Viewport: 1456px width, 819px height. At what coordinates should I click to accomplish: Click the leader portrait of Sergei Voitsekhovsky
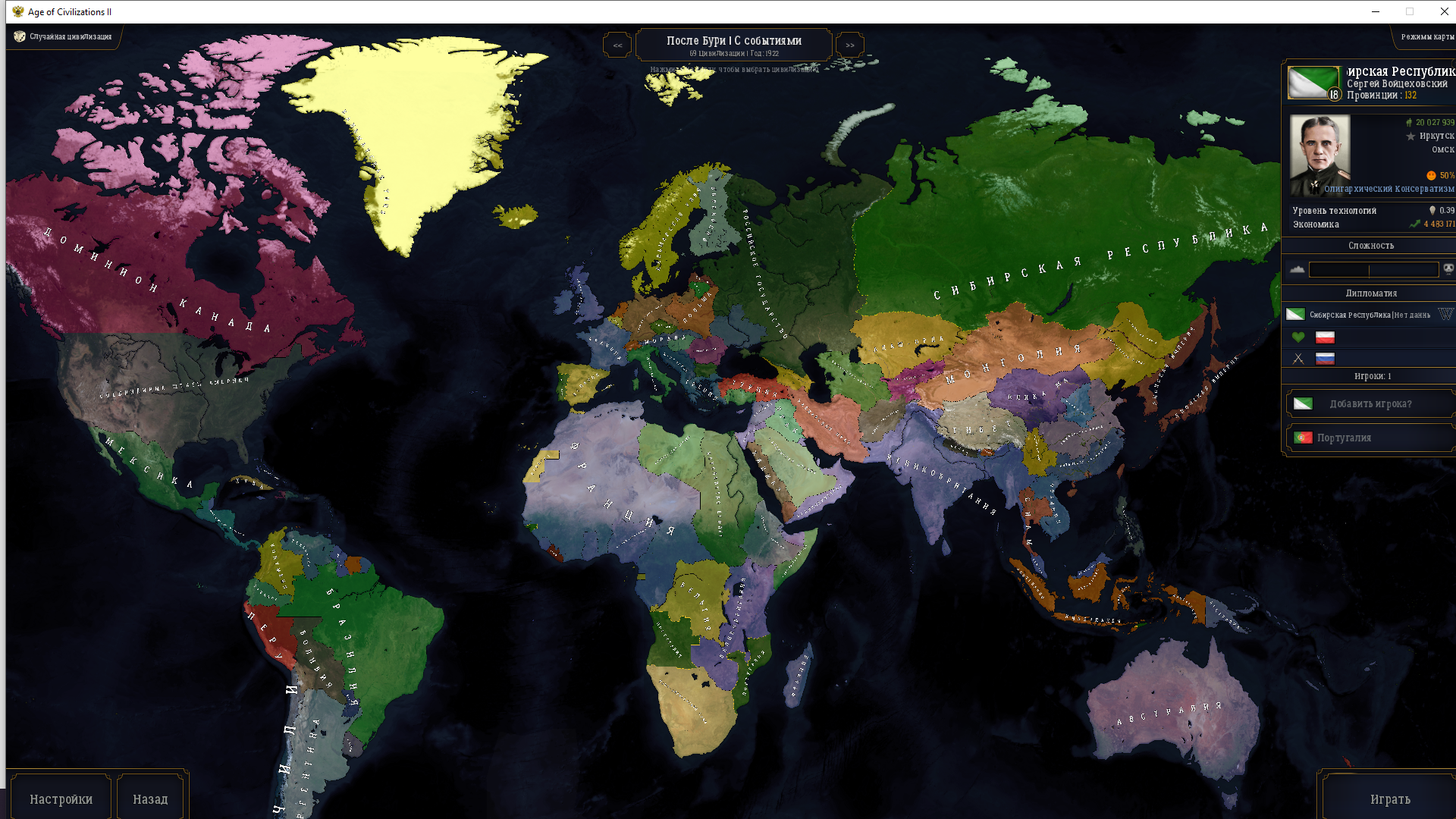click(1319, 155)
